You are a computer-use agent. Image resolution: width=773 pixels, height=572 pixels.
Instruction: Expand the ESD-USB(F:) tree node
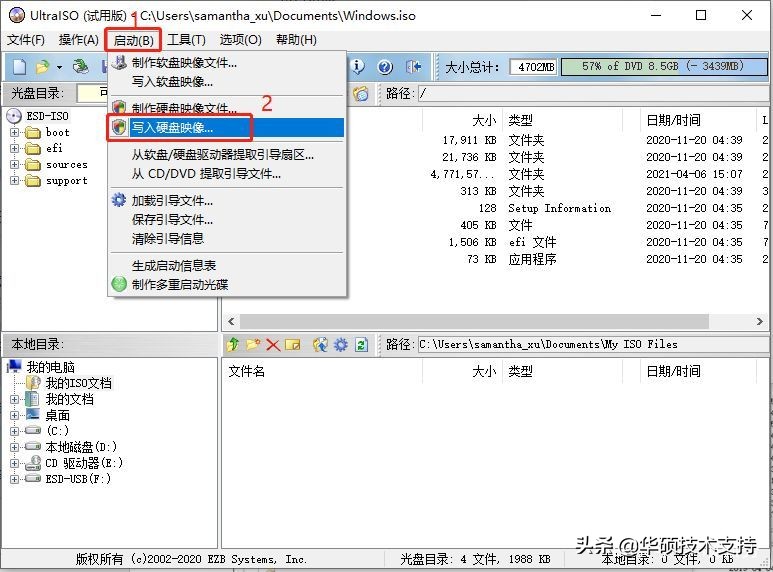[14, 479]
